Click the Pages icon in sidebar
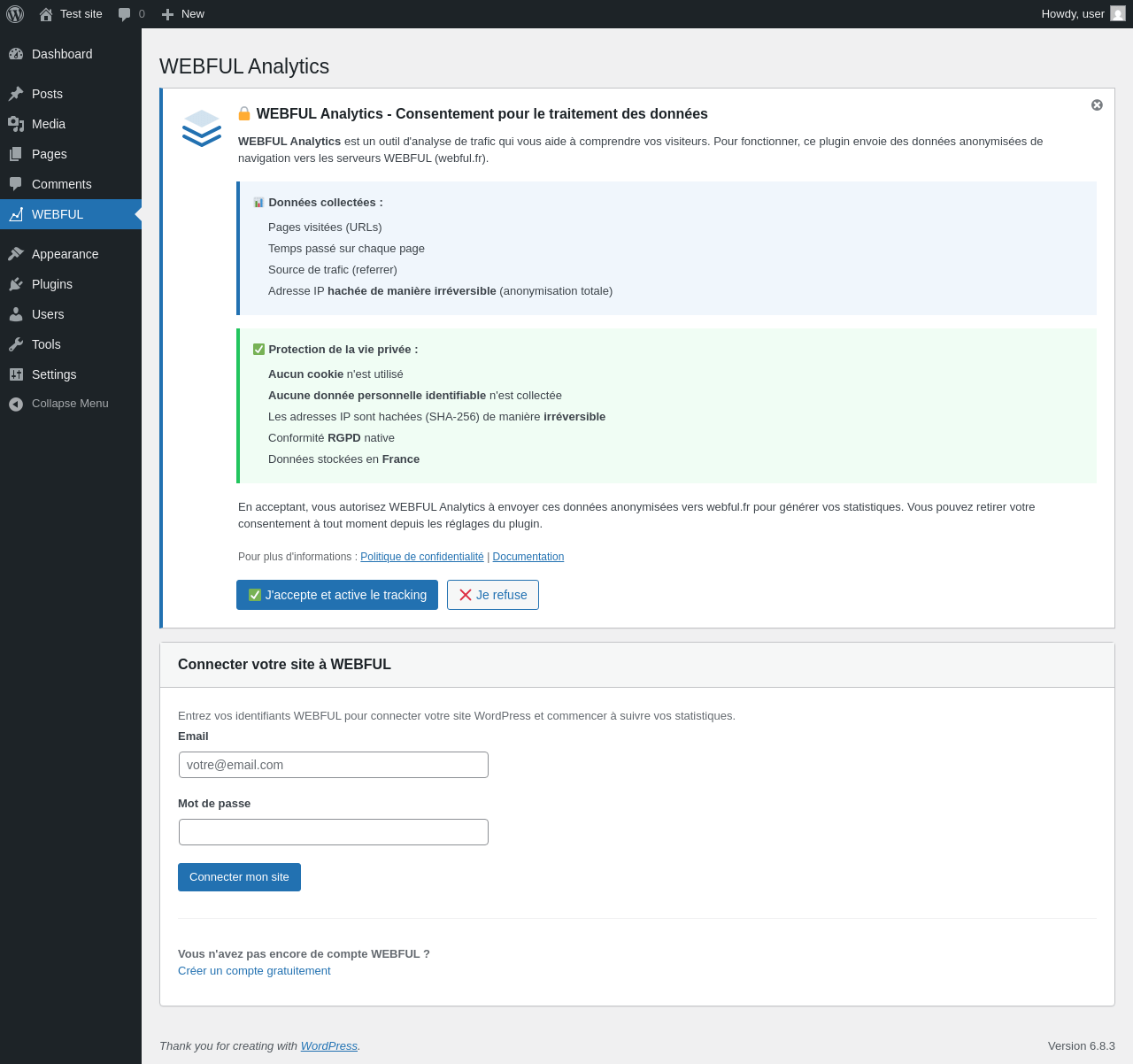Screen dimensions: 1133x1064 16,154
